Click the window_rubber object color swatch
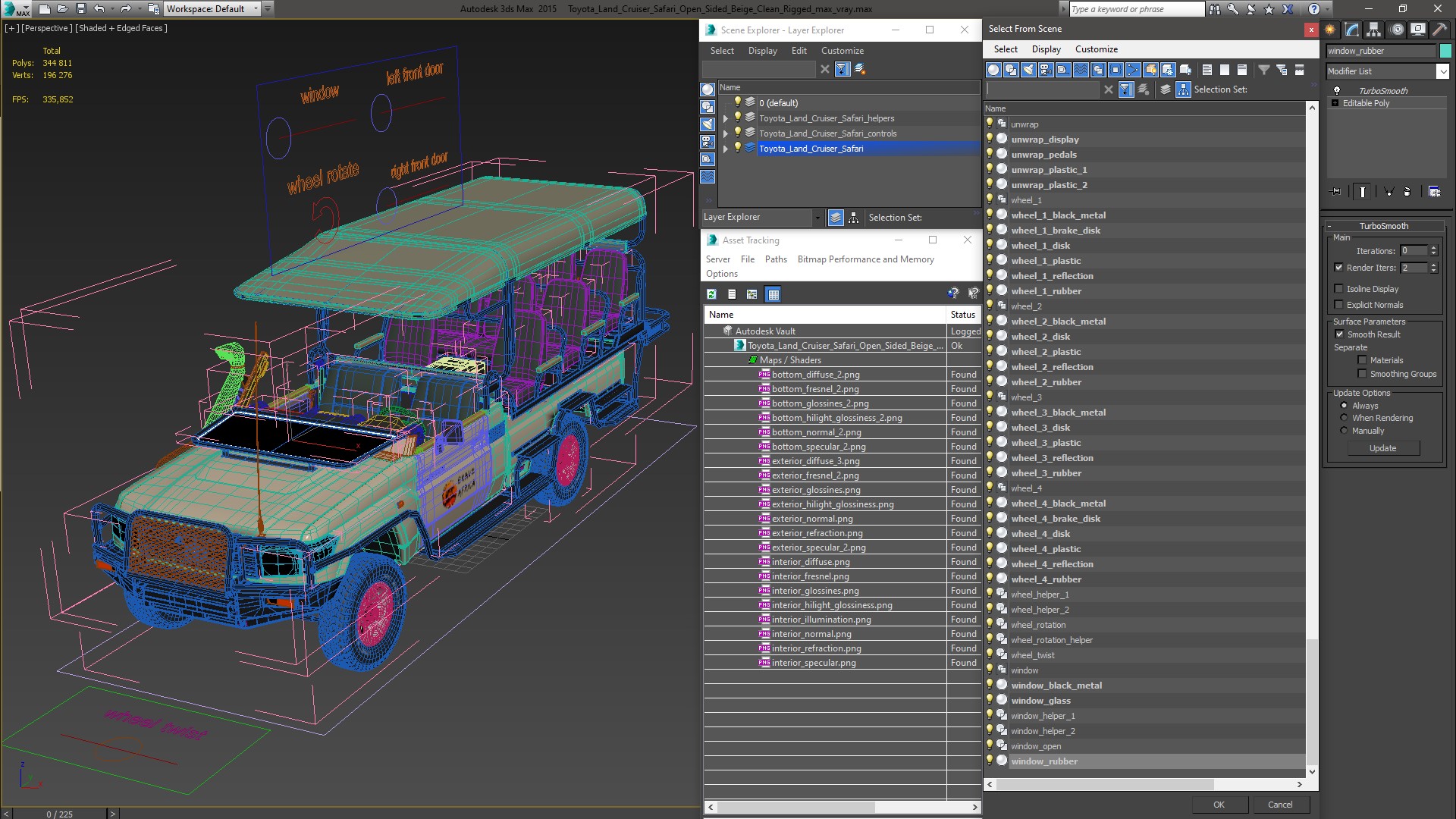 [x=1445, y=51]
